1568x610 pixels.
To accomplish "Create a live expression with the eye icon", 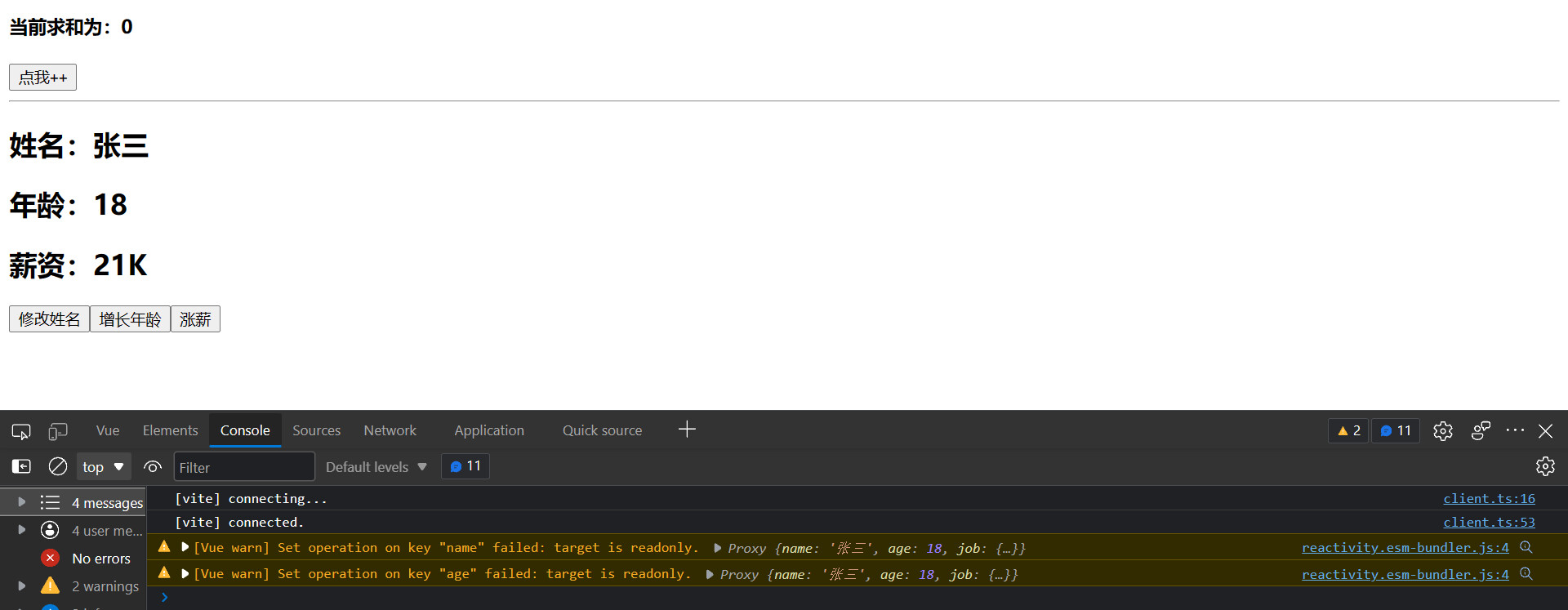I will click(x=153, y=467).
